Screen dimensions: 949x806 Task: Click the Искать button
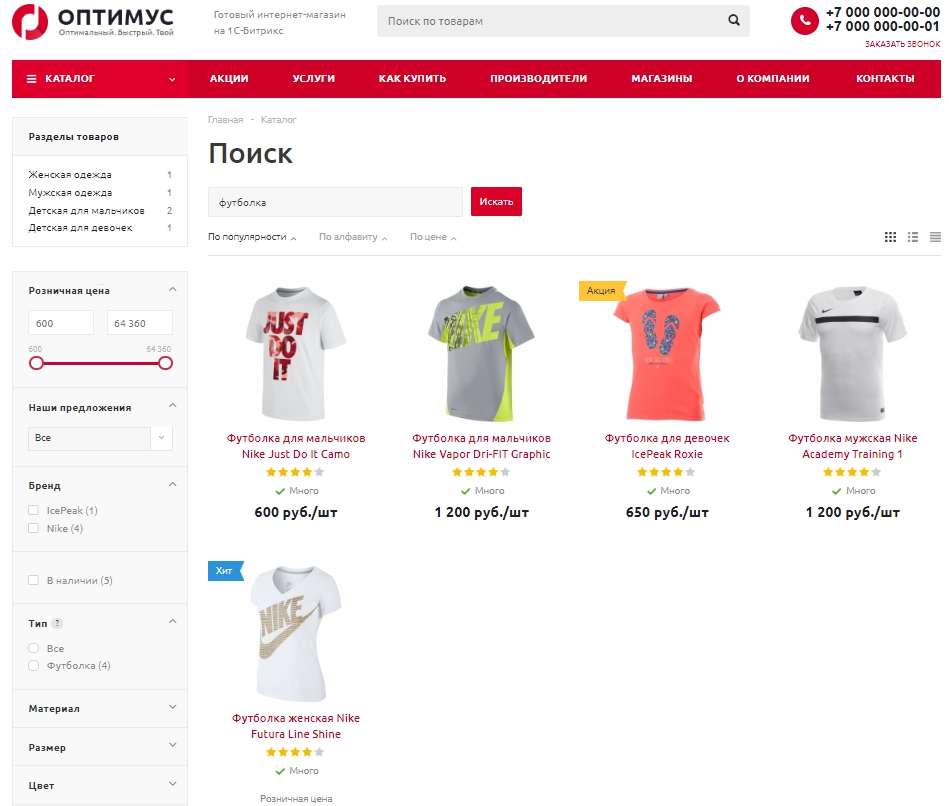click(x=496, y=202)
